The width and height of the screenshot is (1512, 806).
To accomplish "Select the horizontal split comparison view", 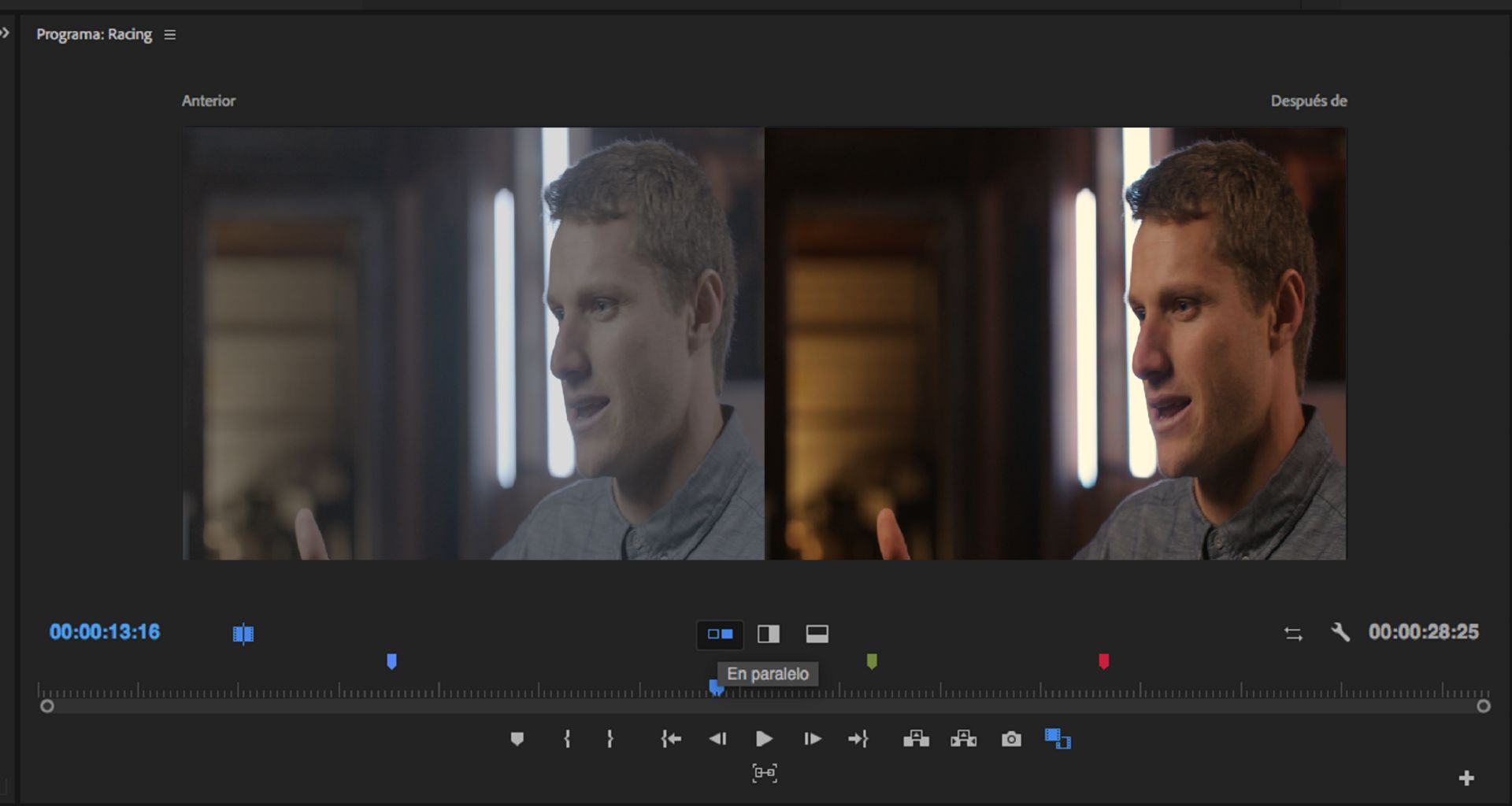I will (x=817, y=634).
